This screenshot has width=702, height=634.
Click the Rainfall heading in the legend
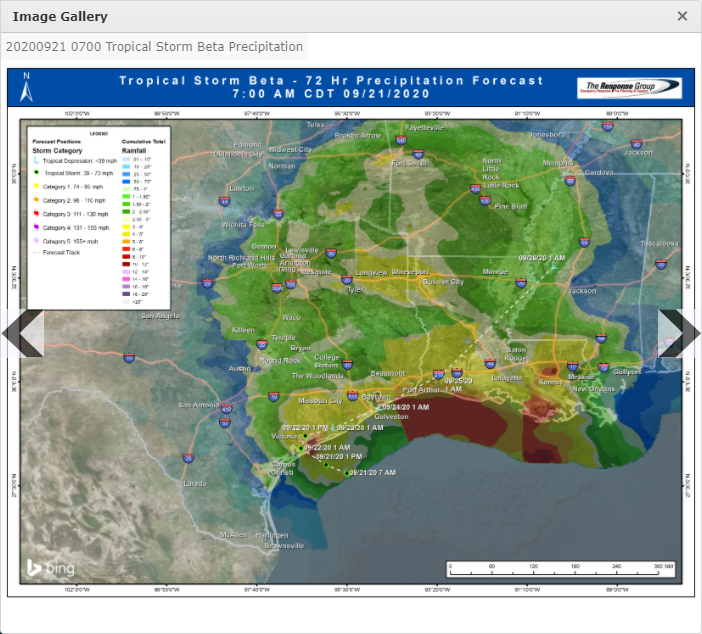point(134,150)
